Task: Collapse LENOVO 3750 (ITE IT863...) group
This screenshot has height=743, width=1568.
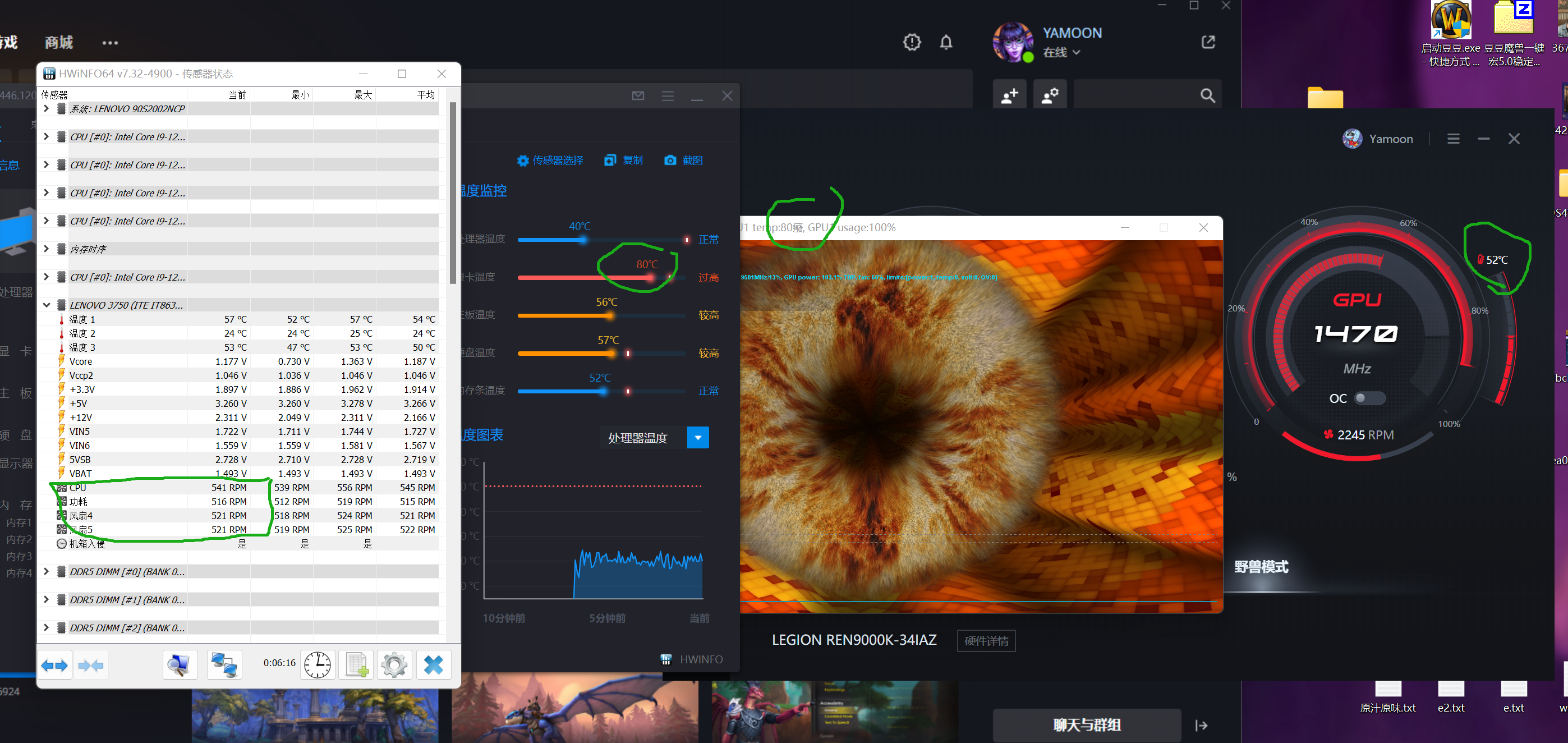Action: 46,305
